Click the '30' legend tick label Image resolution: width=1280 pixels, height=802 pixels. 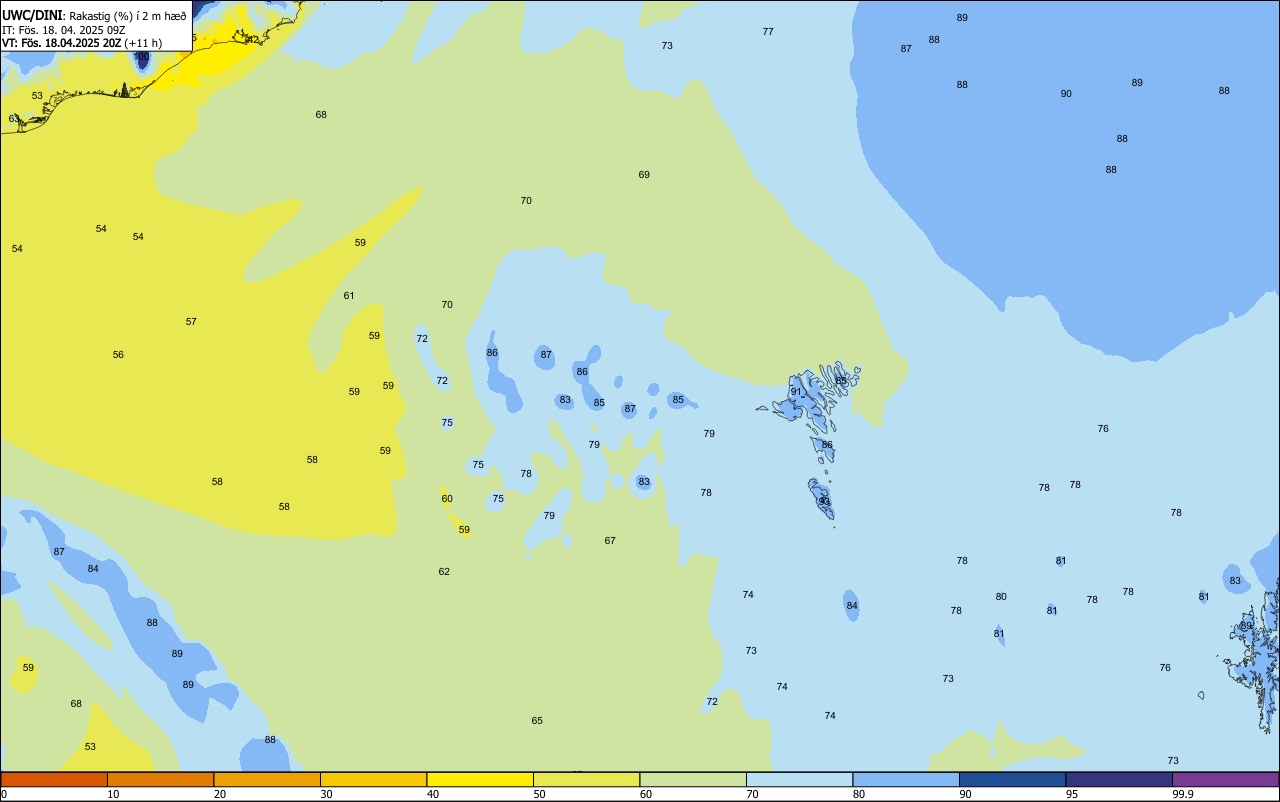(326, 794)
